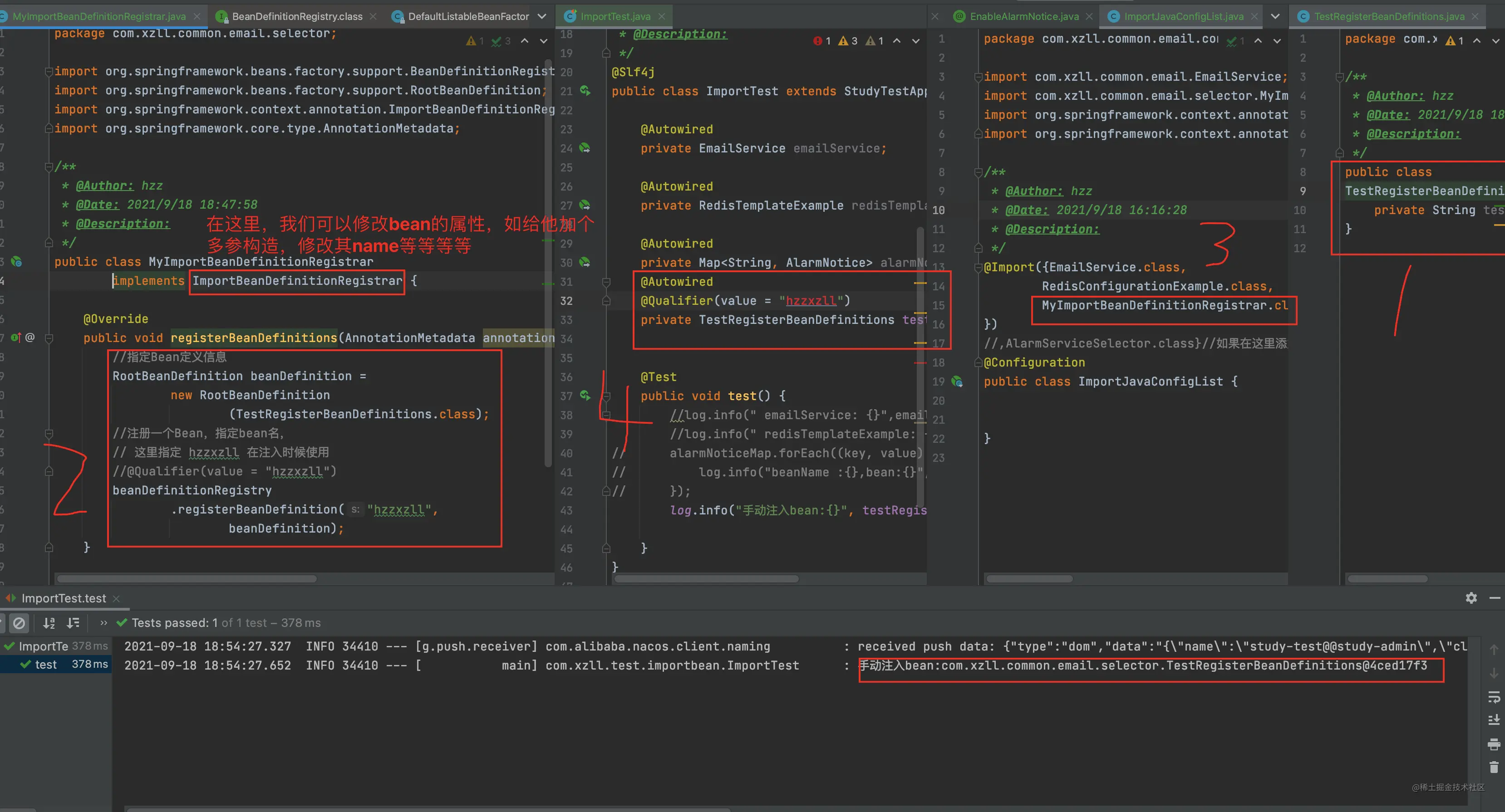Hide the run tool window
The height and width of the screenshot is (812, 1505).
pos(1495,598)
